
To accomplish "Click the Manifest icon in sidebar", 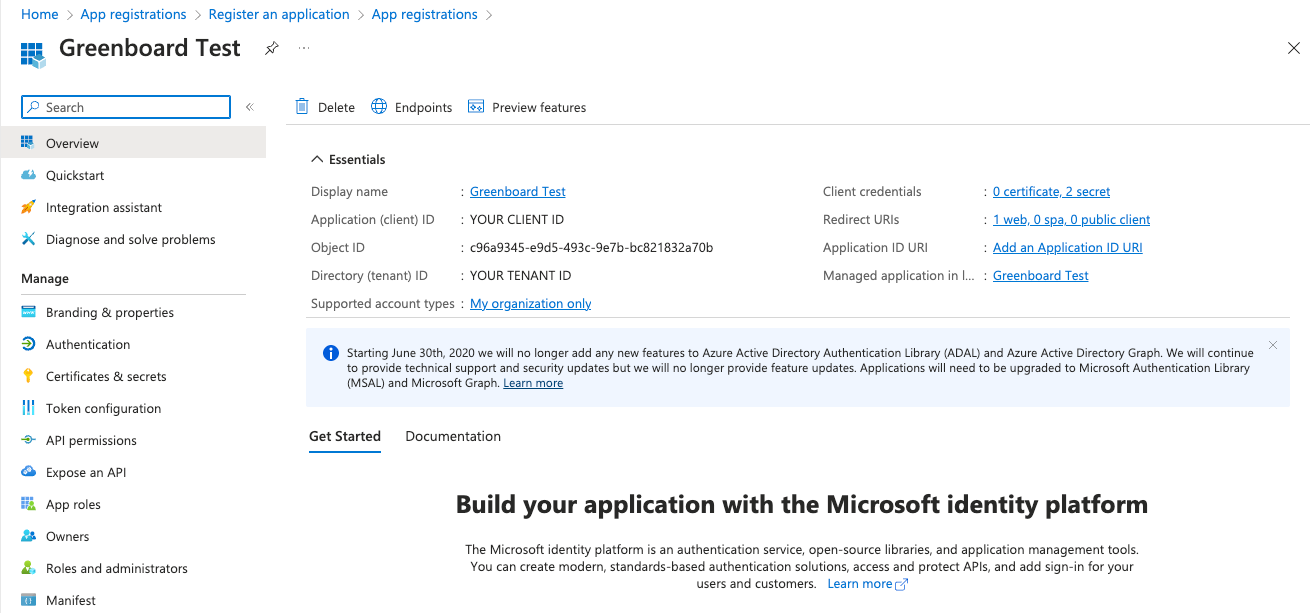I will pos(28,600).
